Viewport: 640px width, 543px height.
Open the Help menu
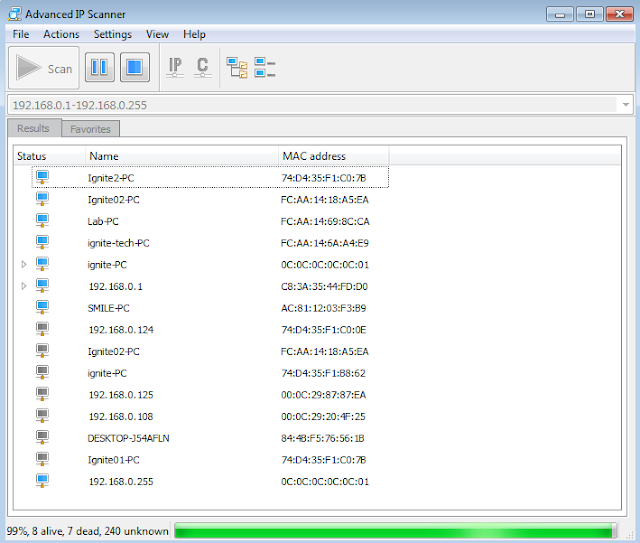(194, 34)
